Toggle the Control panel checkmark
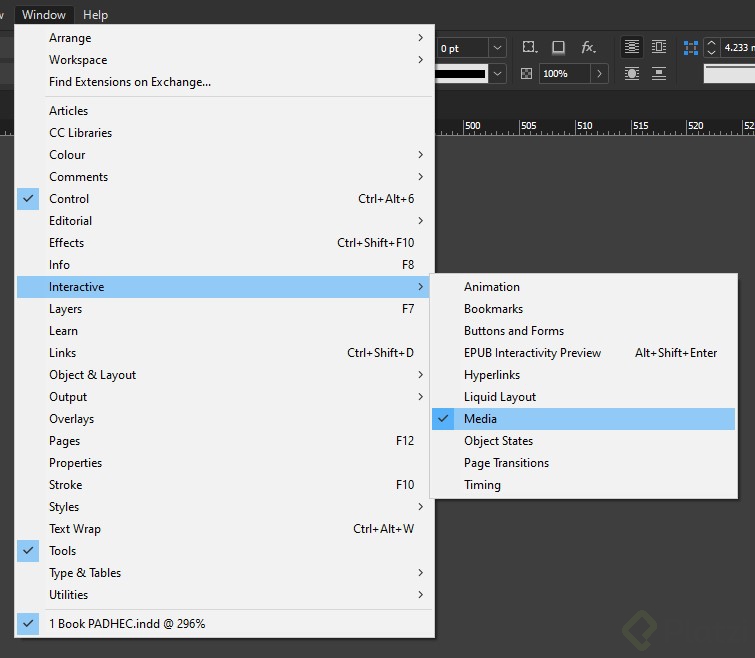Viewport: 755px width, 658px height. click(x=28, y=199)
